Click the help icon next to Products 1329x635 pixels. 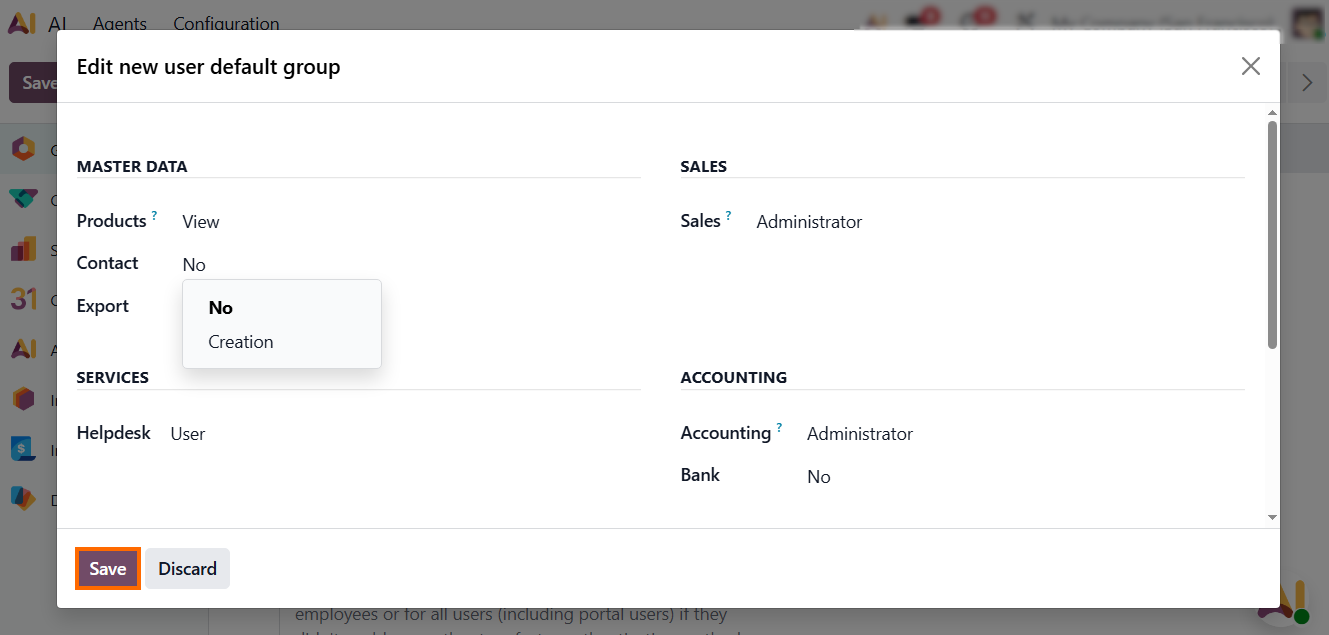(155, 216)
